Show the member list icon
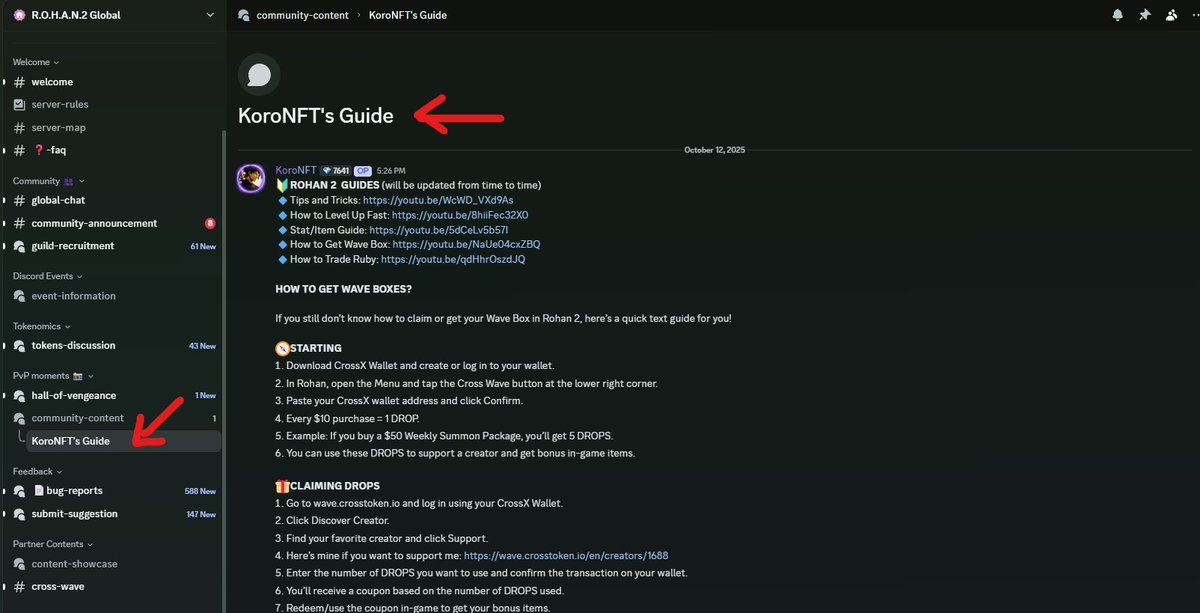The width and height of the screenshot is (1200, 613). click(x=1171, y=15)
